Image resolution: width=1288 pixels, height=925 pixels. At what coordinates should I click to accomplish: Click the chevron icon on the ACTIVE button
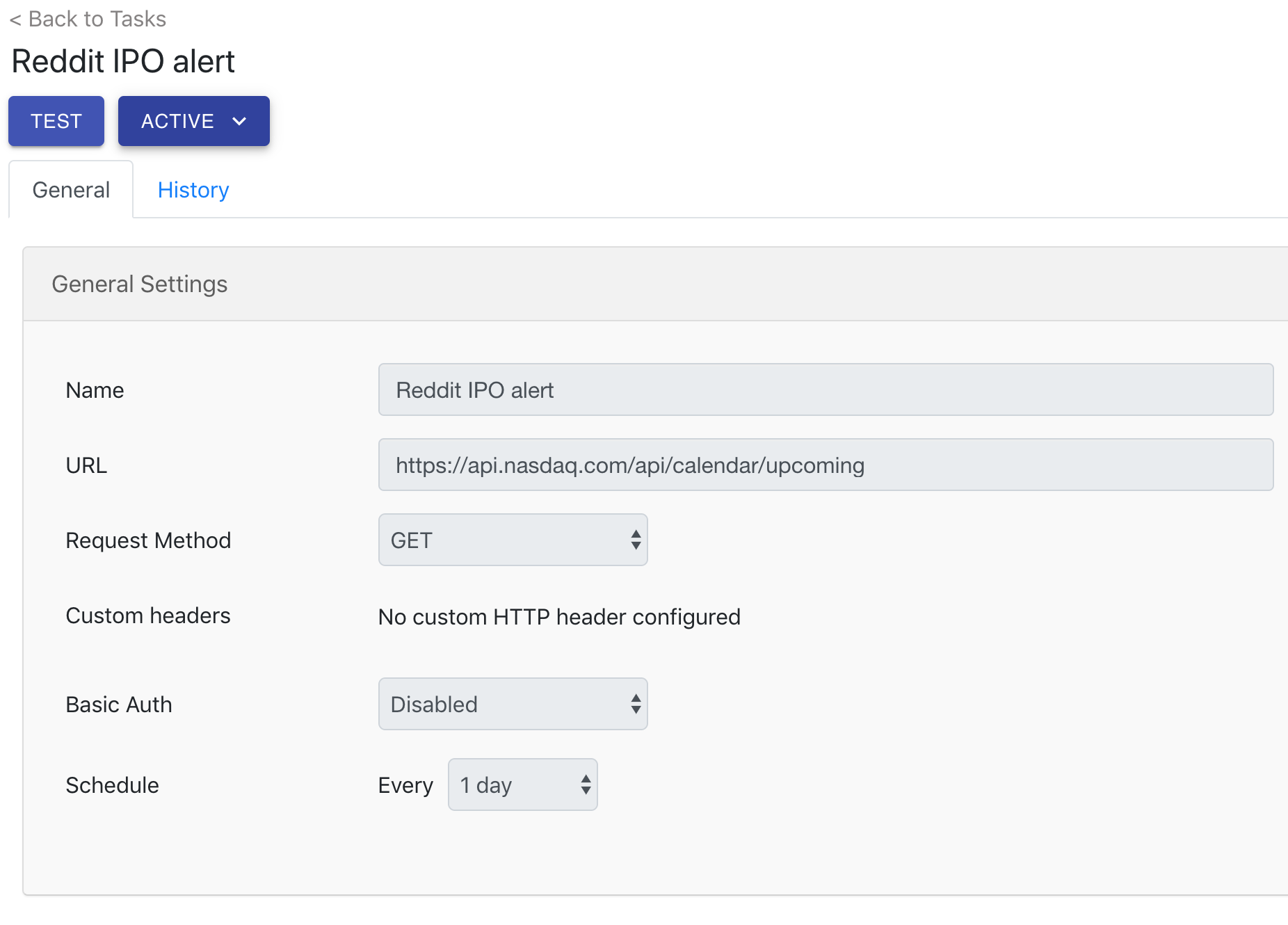point(239,121)
